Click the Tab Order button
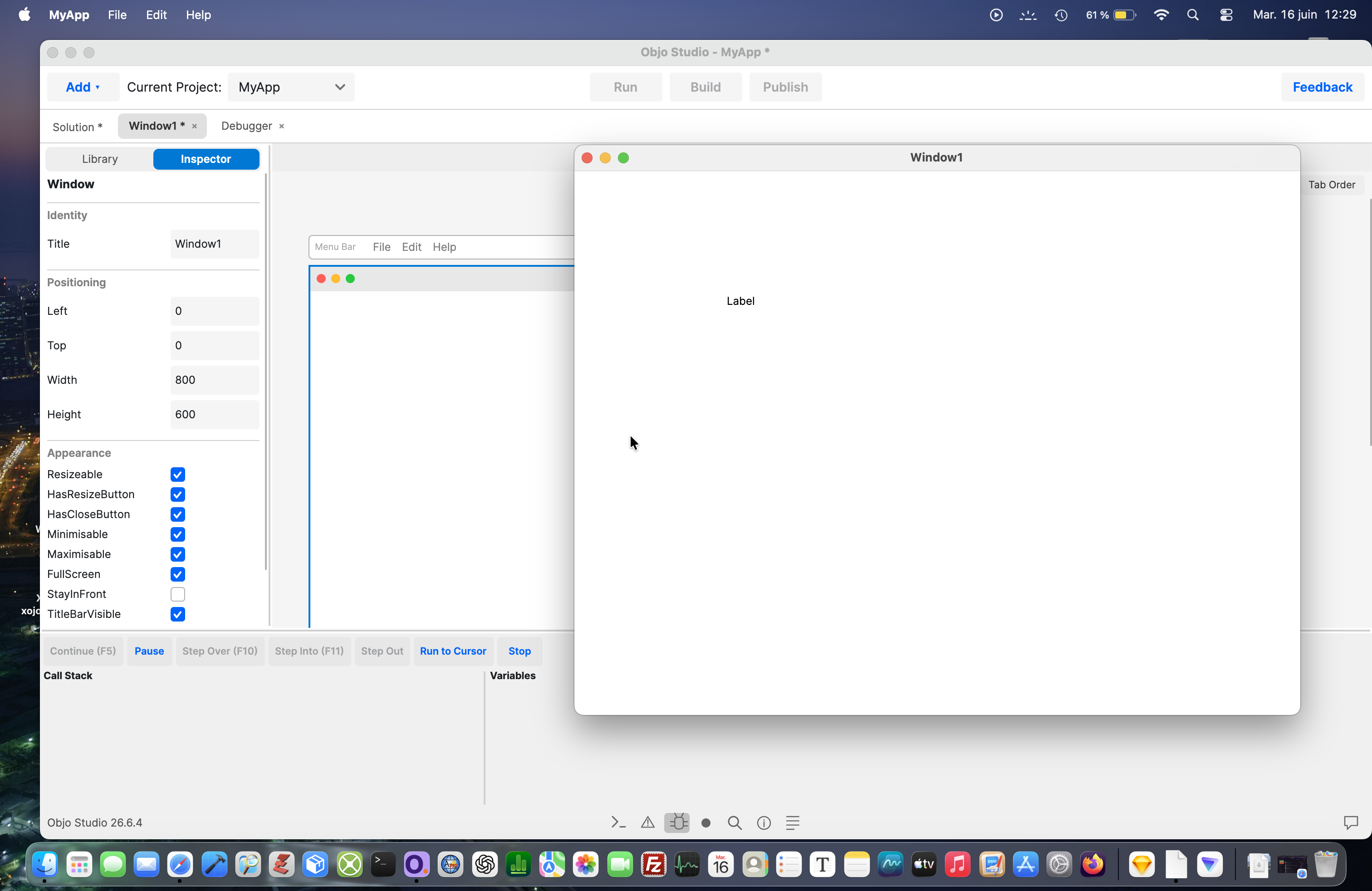 (1332, 185)
